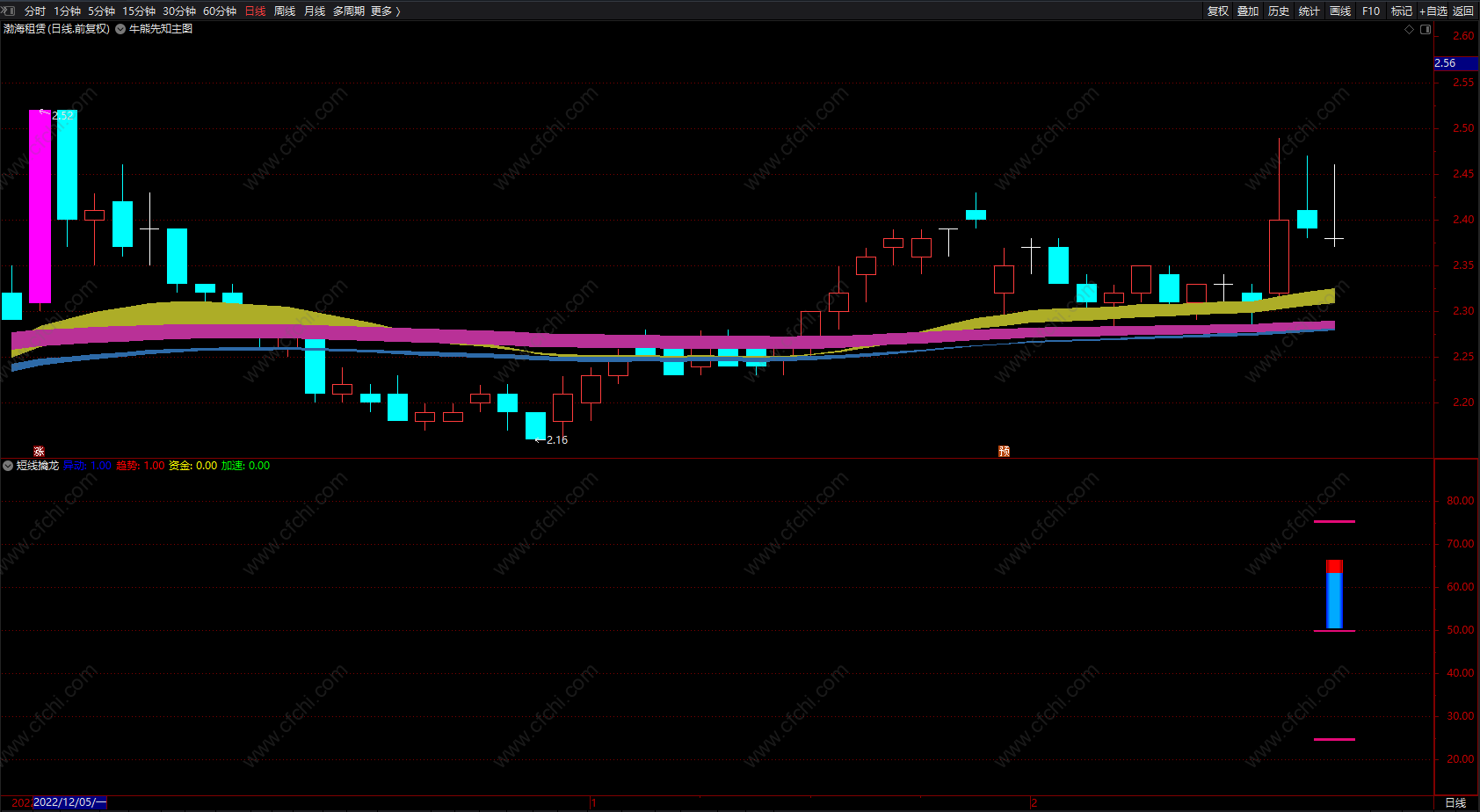Click the diamond icon above price axis
This screenshot has width=1480, height=812.
coord(1410,29)
